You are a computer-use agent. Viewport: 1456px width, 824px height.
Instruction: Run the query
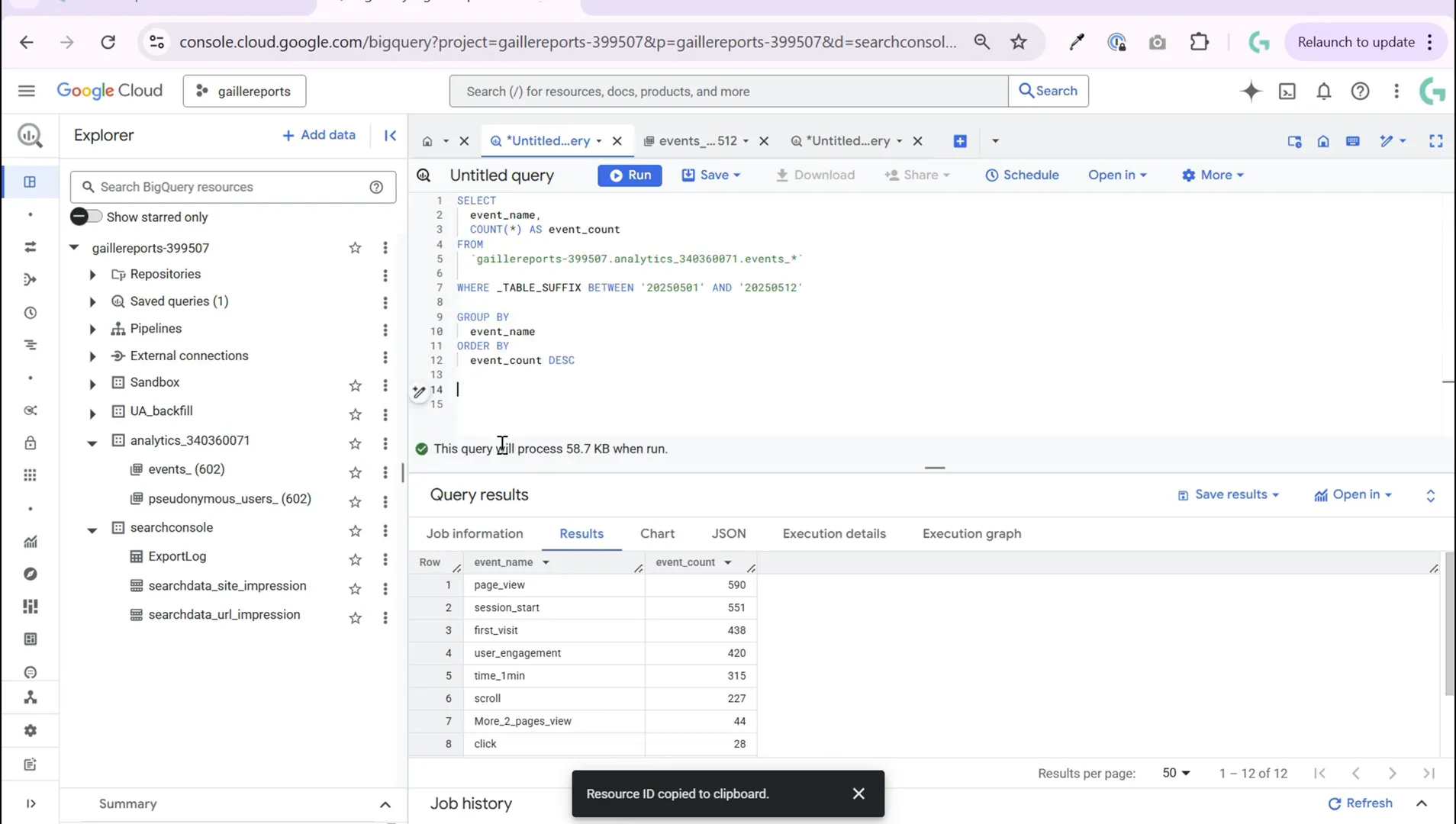(x=630, y=175)
